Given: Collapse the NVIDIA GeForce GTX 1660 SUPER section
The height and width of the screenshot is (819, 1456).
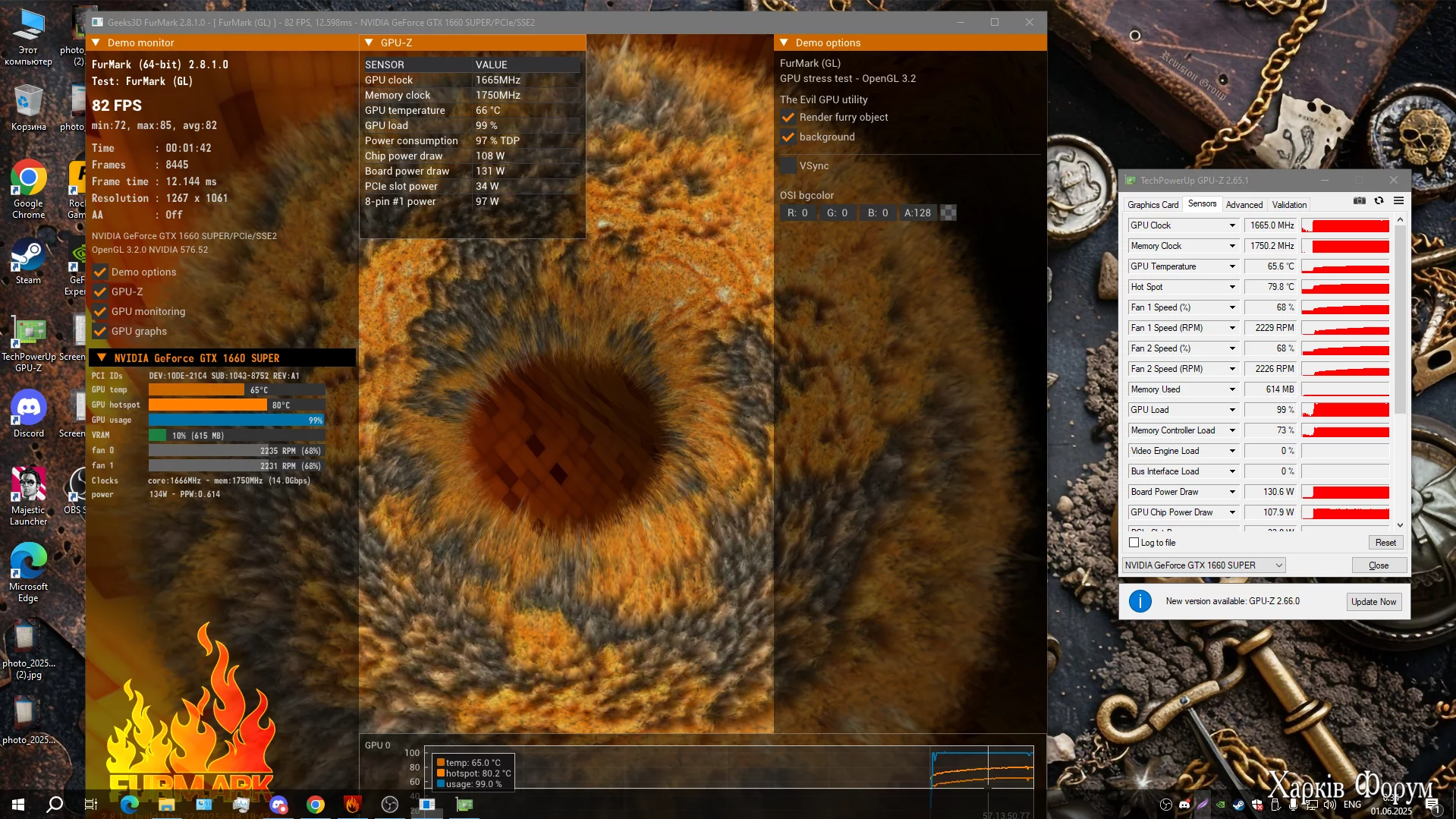Looking at the screenshot, I should (101, 358).
